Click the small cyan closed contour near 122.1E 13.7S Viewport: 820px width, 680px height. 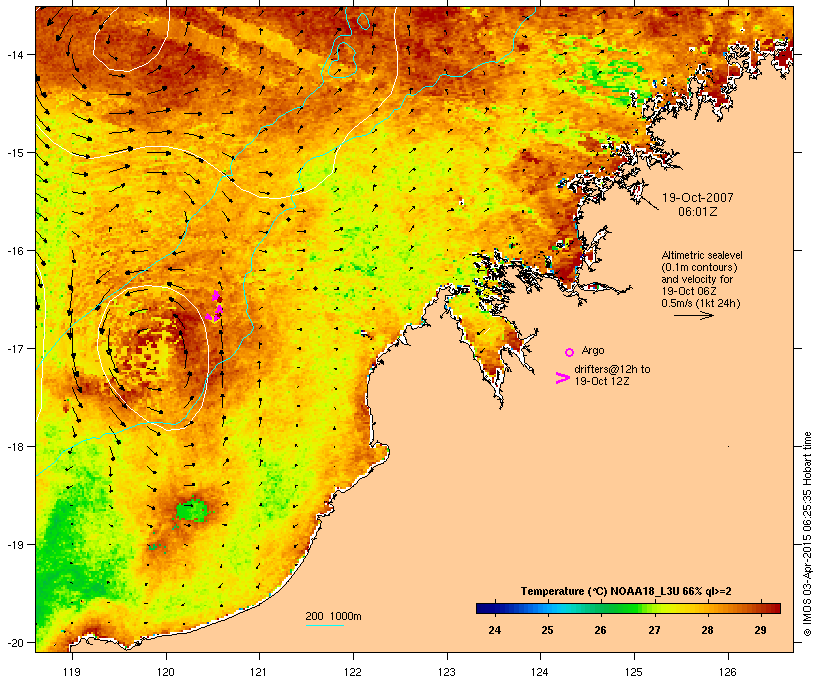click(363, 21)
